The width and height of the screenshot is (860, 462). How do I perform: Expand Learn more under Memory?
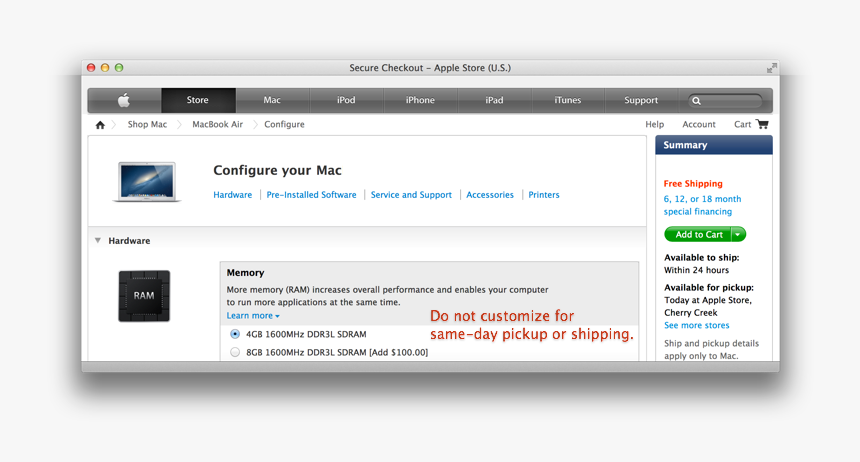point(253,315)
